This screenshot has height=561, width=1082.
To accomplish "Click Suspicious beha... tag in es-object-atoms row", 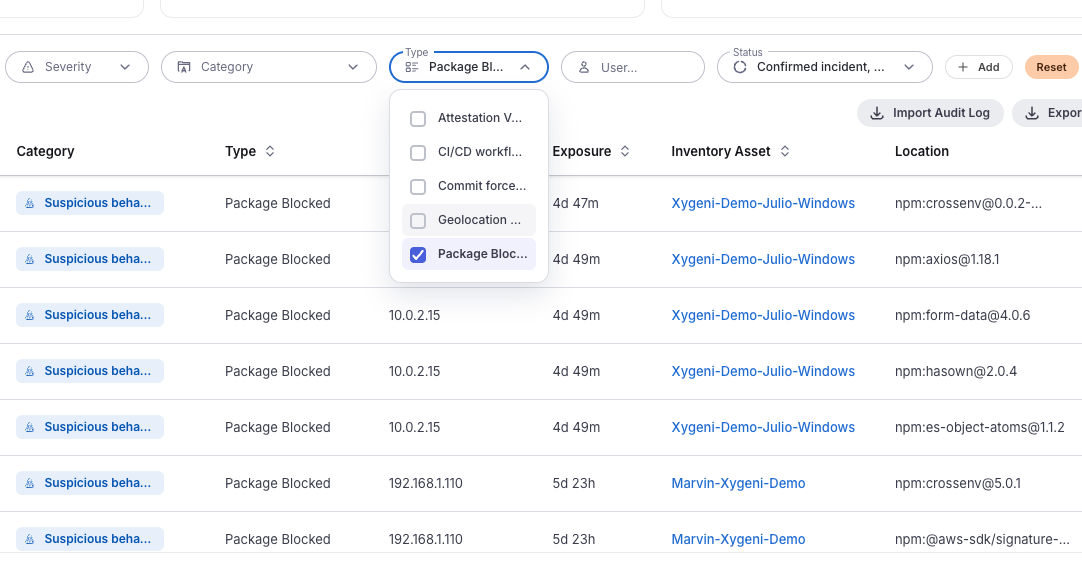I will click(x=90, y=426).
